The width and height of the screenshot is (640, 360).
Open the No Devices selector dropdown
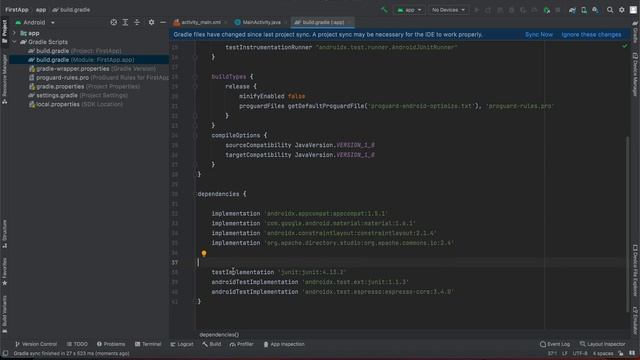tap(448, 10)
